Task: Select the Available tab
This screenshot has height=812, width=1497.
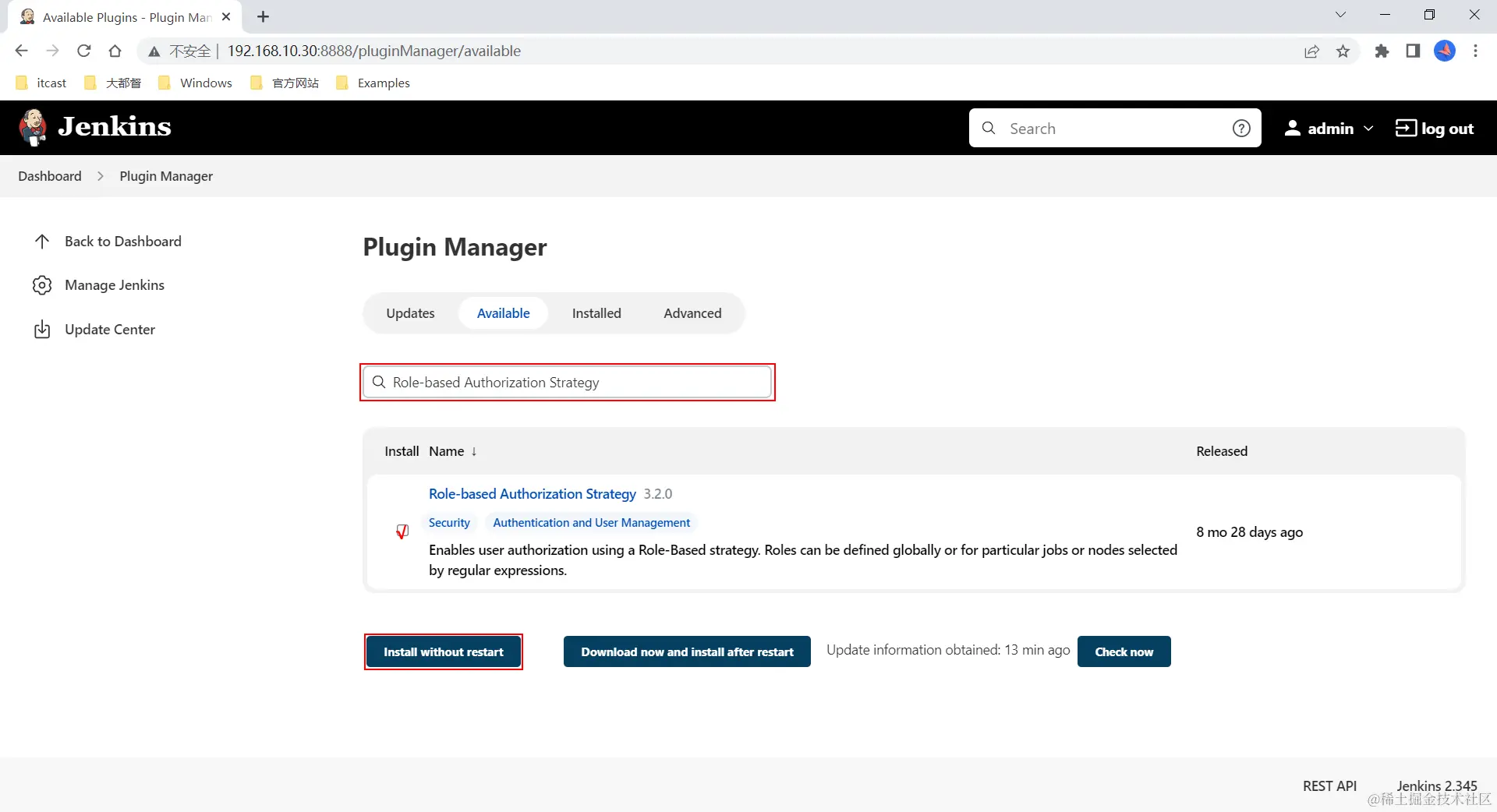Action: [504, 313]
